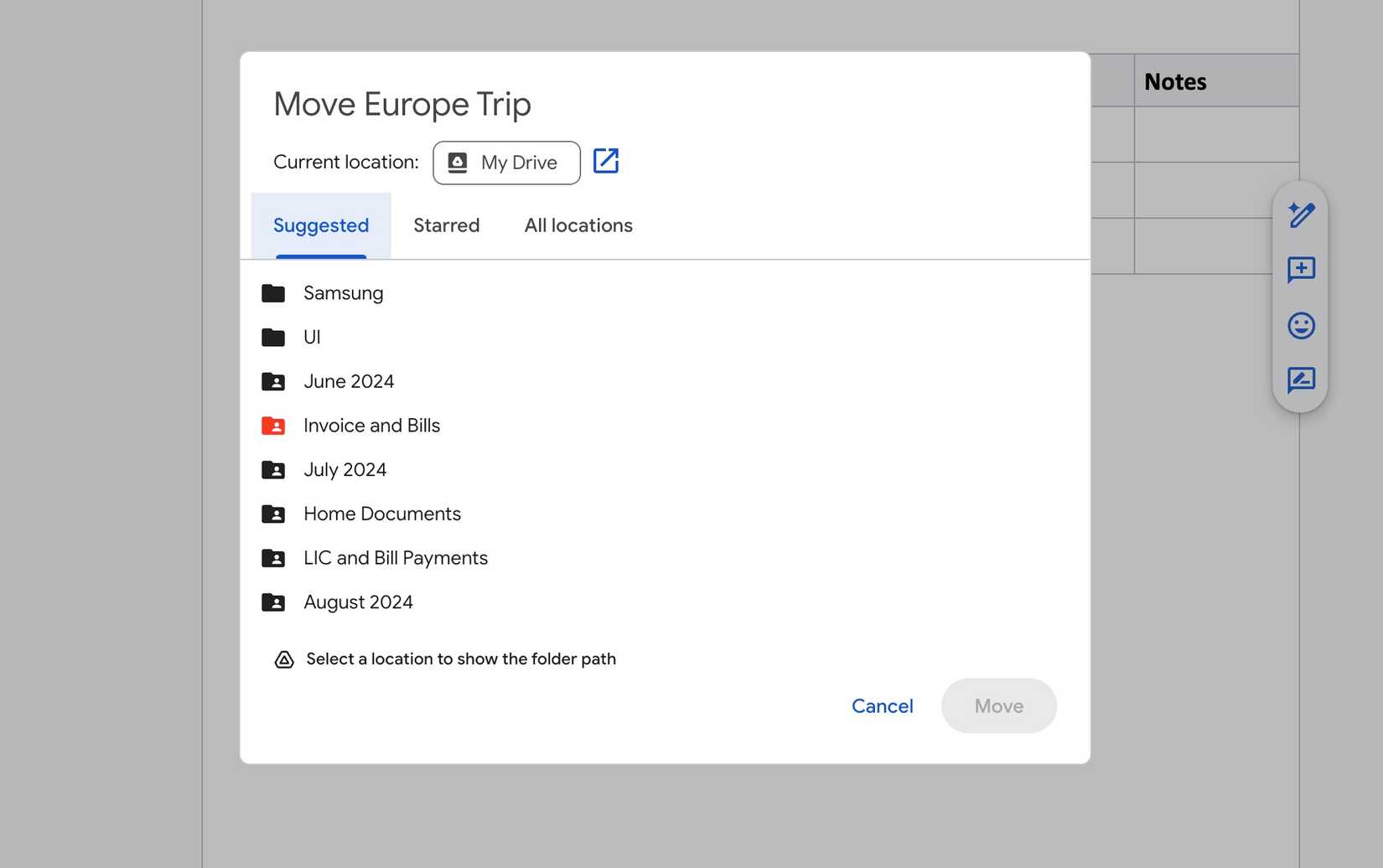The width and height of the screenshot is (1383, 868).
Task: Click the red Invoice and Bills folder icon
Action: click(273, 426)
